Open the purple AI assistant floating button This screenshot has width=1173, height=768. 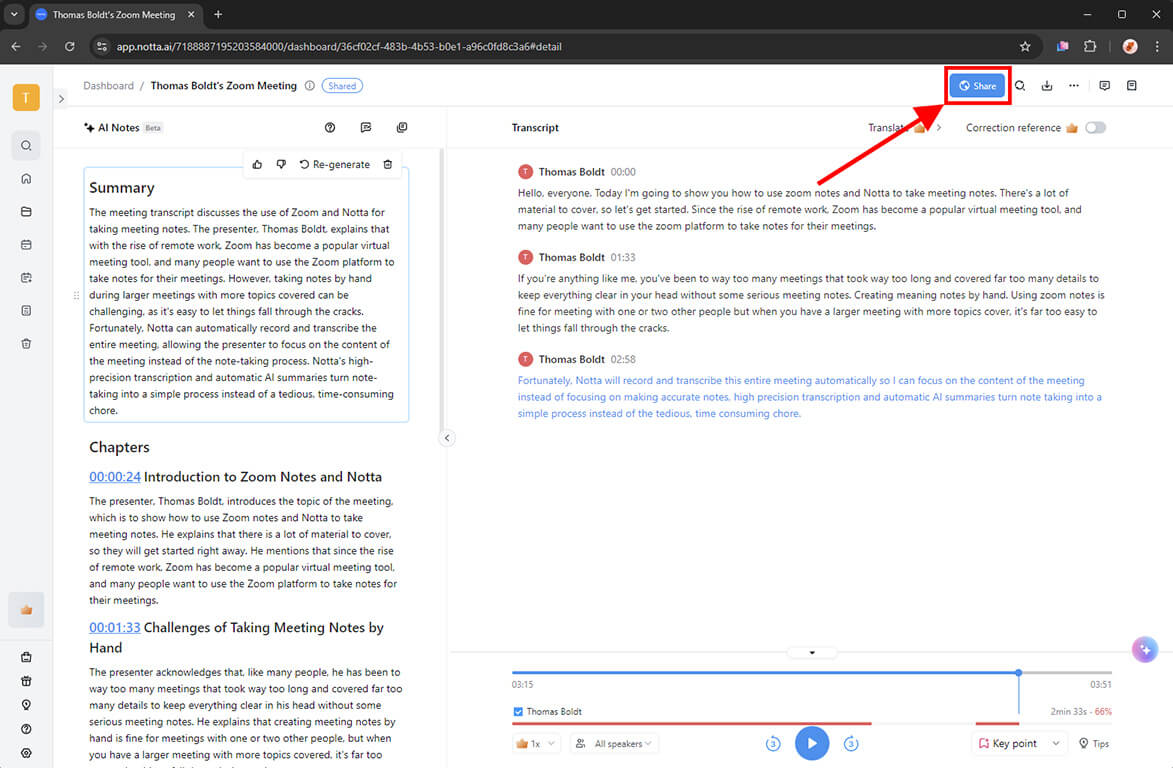point(1145,650)
